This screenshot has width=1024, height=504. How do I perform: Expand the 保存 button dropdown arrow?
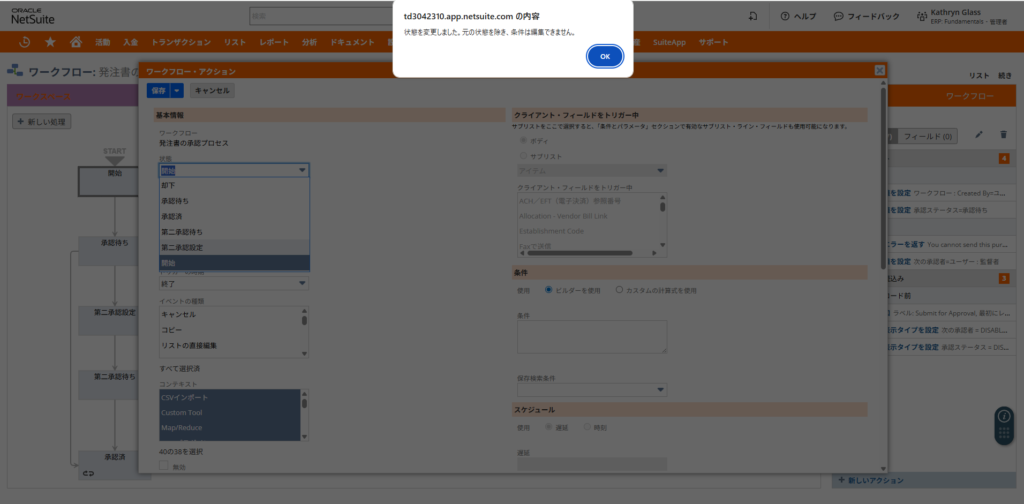(x=177, y=90)
